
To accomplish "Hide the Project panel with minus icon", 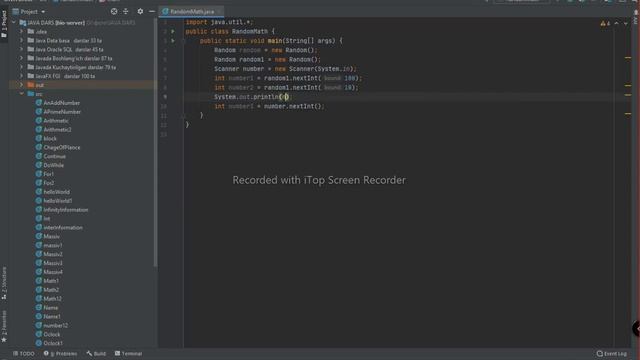I will (x=151, y=11).
